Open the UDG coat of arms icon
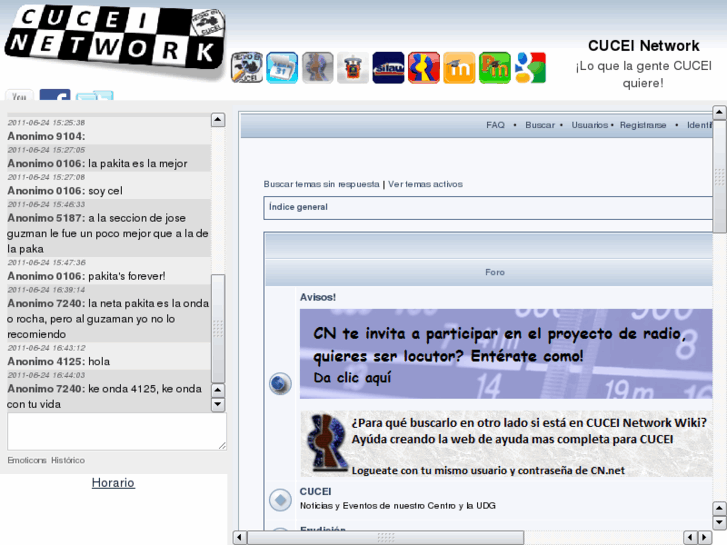Screen dimensions: 727x545 point(353,68)
